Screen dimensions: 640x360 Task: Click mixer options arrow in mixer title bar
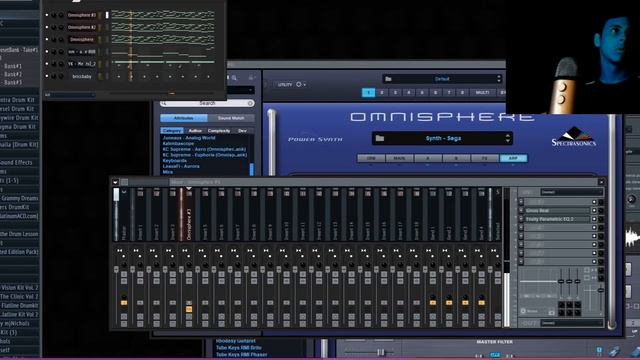(116, 182)
